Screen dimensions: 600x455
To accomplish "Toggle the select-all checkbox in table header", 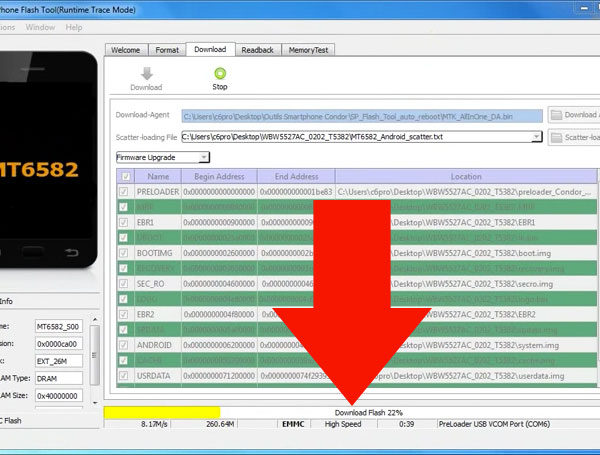I will [126, 176].
